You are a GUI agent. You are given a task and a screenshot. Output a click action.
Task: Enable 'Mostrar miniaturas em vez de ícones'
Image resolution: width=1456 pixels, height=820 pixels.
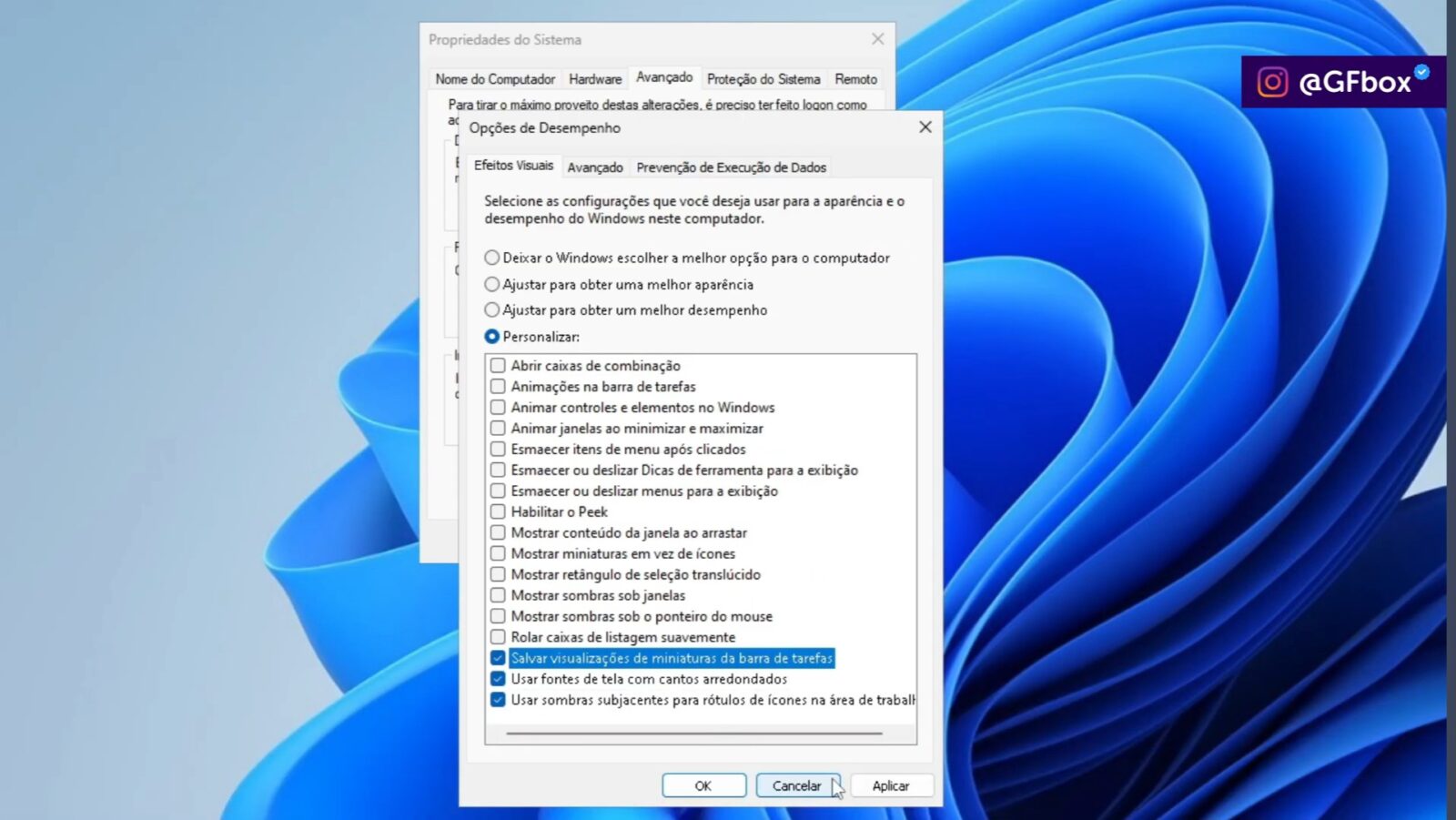(x=498, y=553)
